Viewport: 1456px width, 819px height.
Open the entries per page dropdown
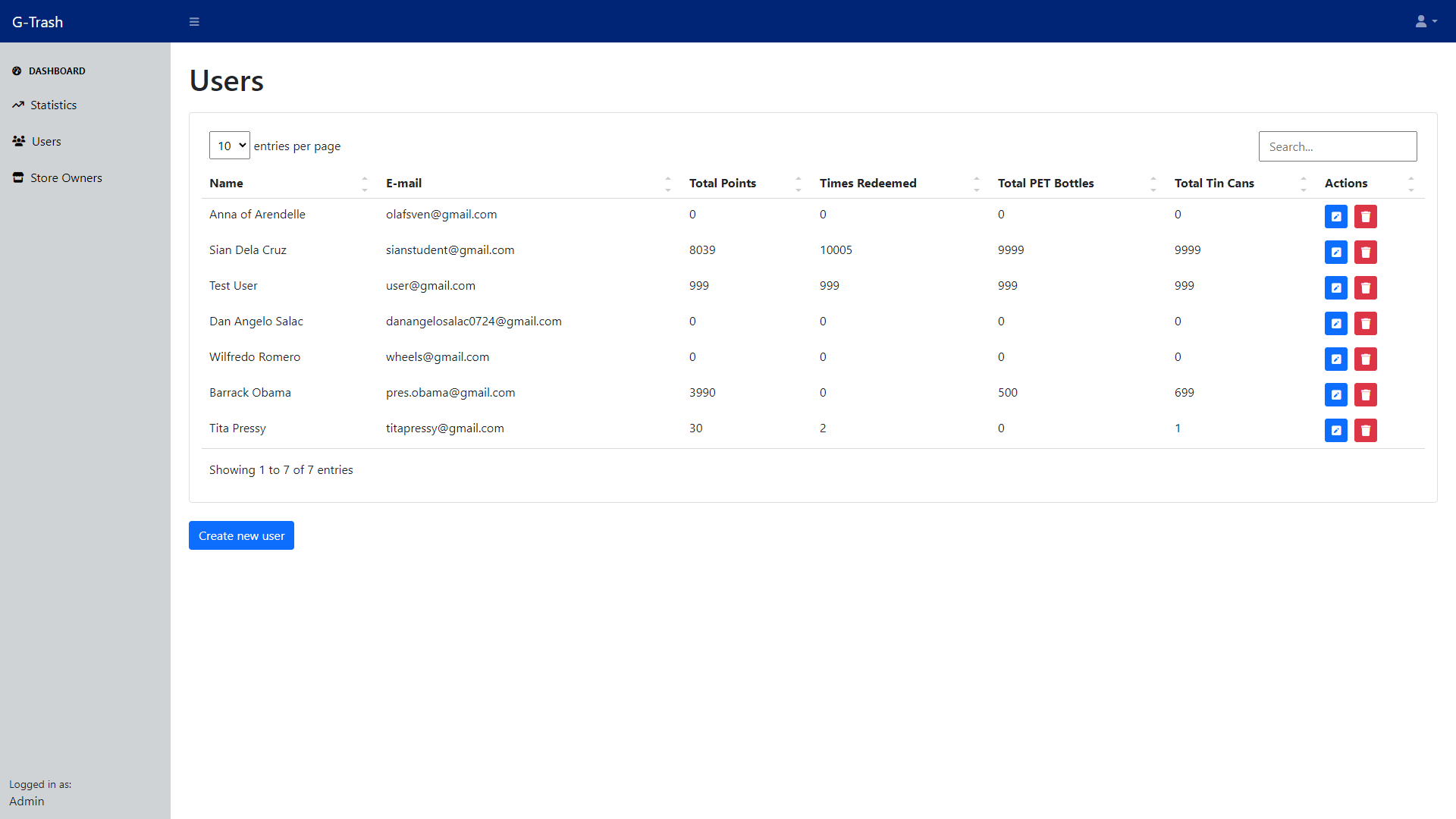[x=229, y=146]
